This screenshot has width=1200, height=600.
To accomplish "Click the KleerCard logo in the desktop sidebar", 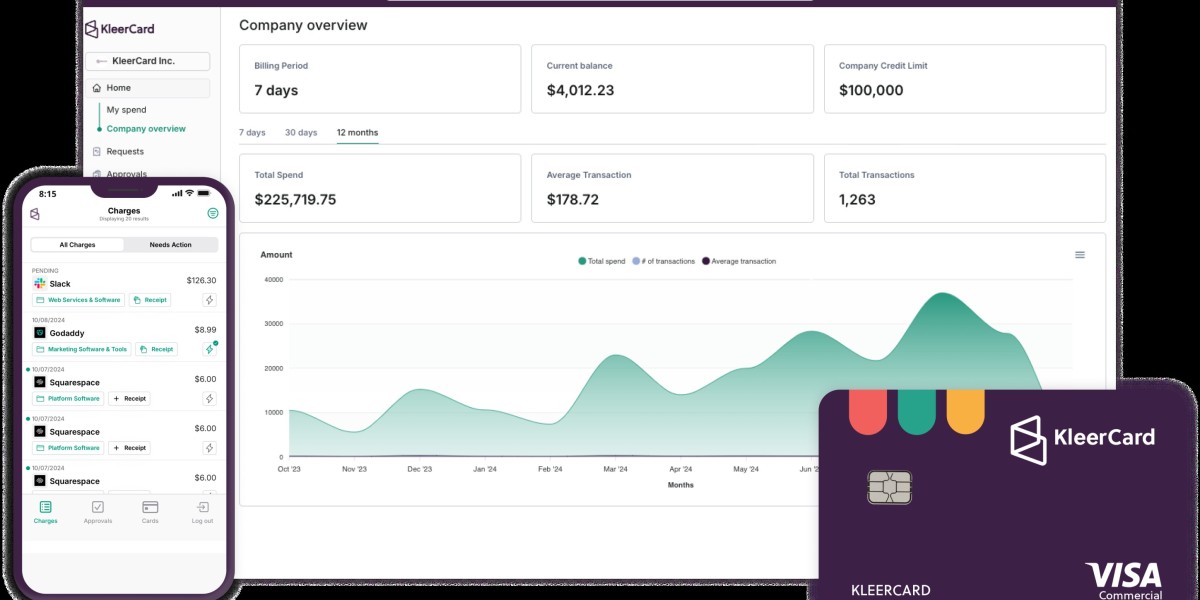I will [120, 29].
